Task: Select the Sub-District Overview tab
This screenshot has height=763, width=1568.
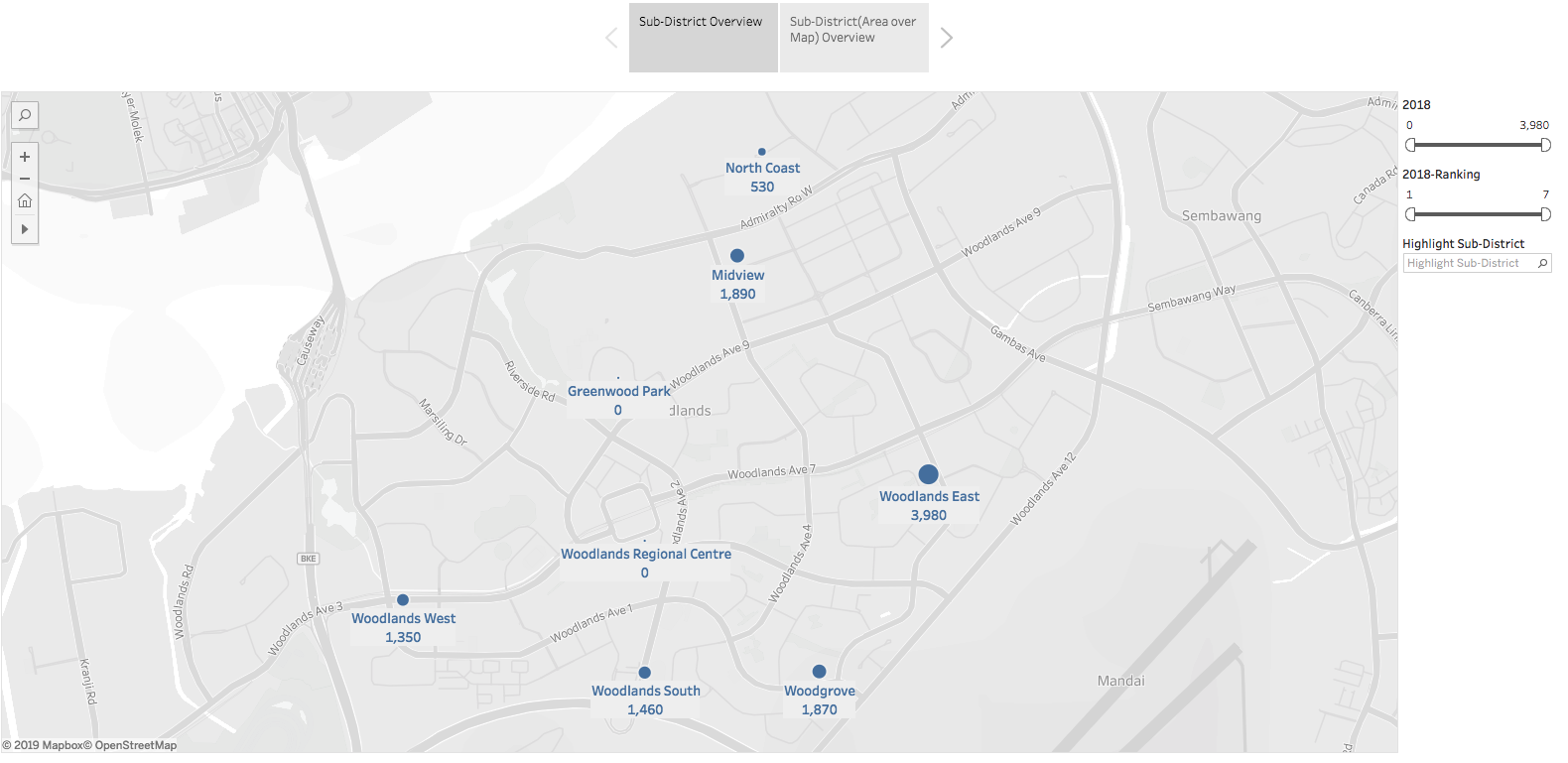Action: [703, 38]
